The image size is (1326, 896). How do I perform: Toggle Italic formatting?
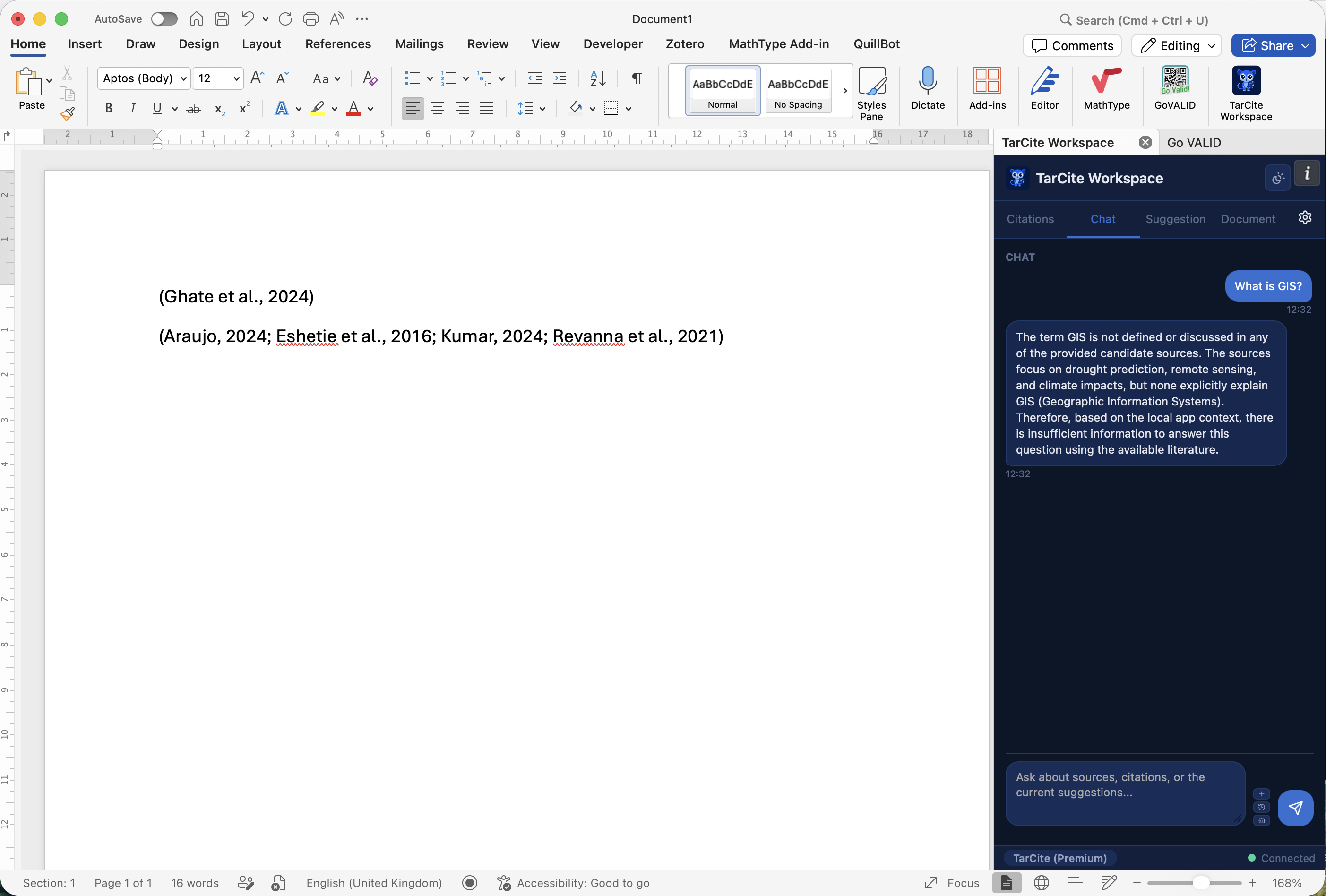coord(133,108)
